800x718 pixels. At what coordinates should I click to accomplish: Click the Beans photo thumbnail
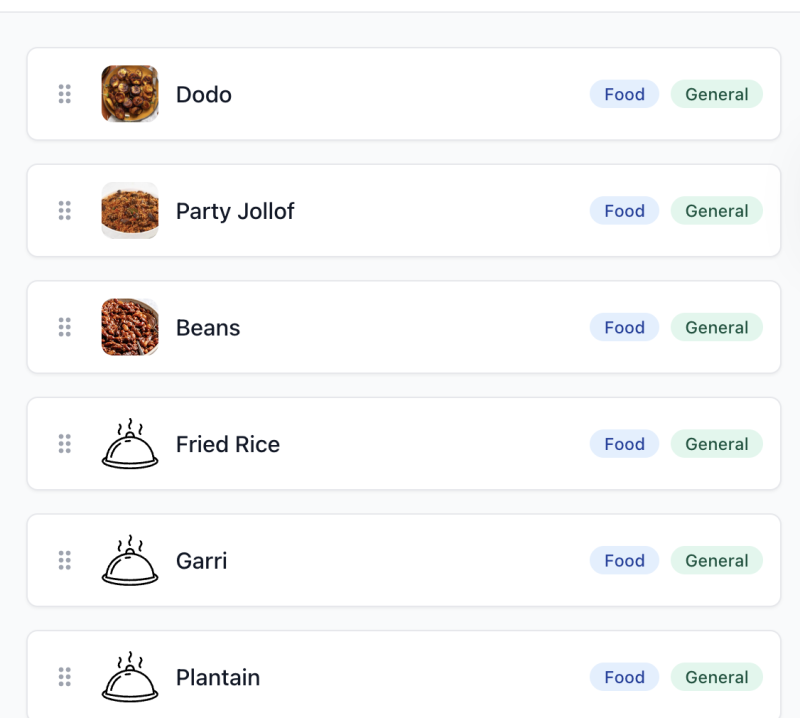pos(130,327)
